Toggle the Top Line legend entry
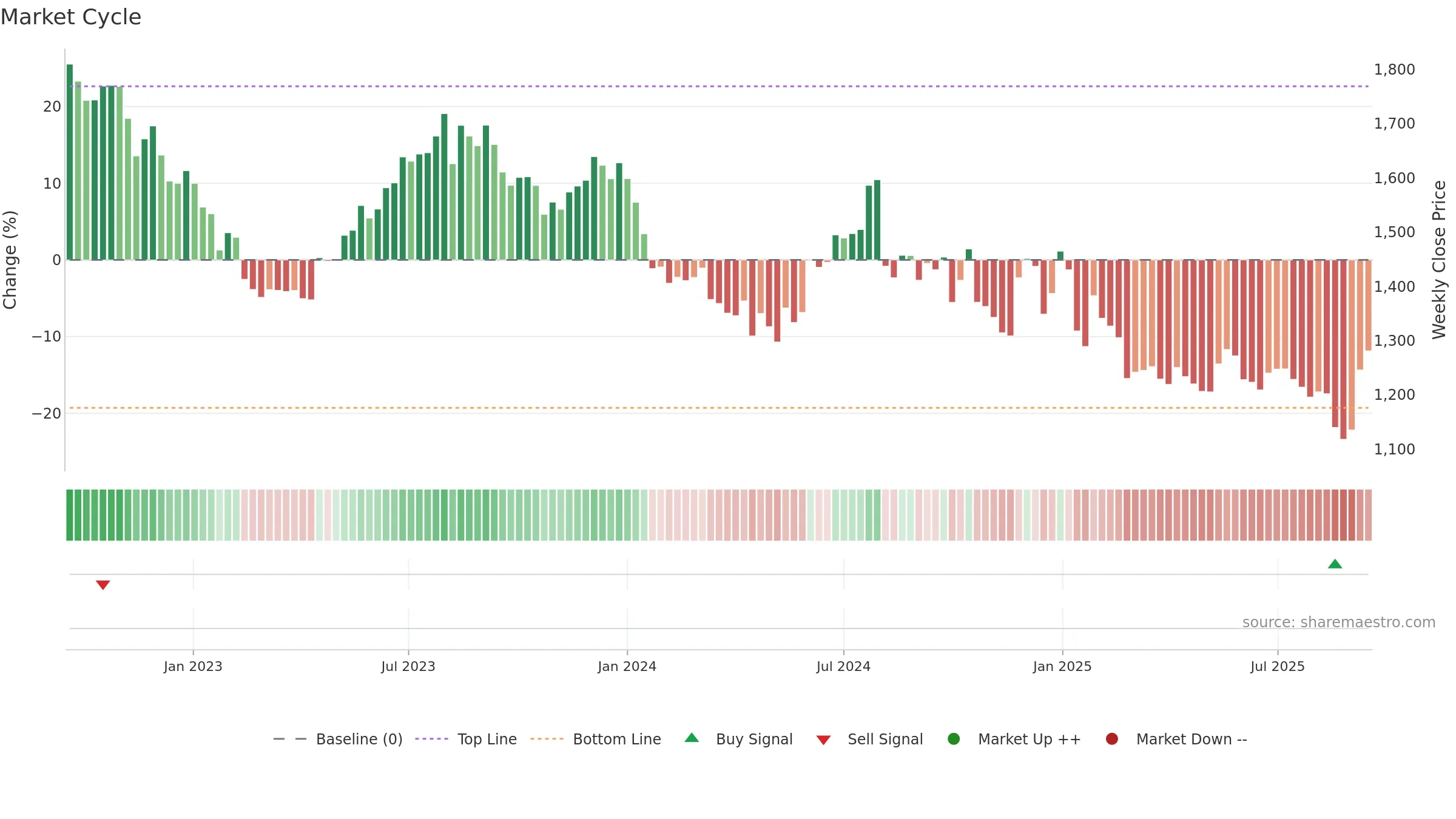 point(466,739)
